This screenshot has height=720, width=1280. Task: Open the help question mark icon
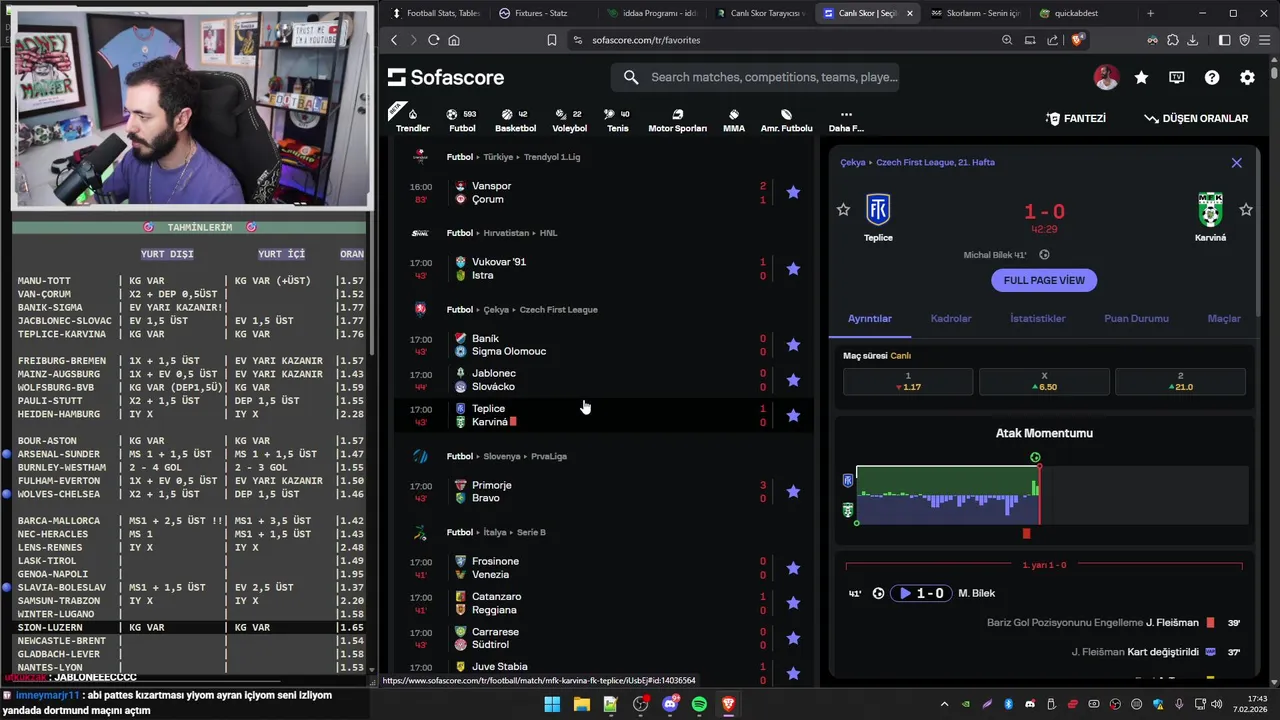pyautogui.click(x=1212, y=77)
